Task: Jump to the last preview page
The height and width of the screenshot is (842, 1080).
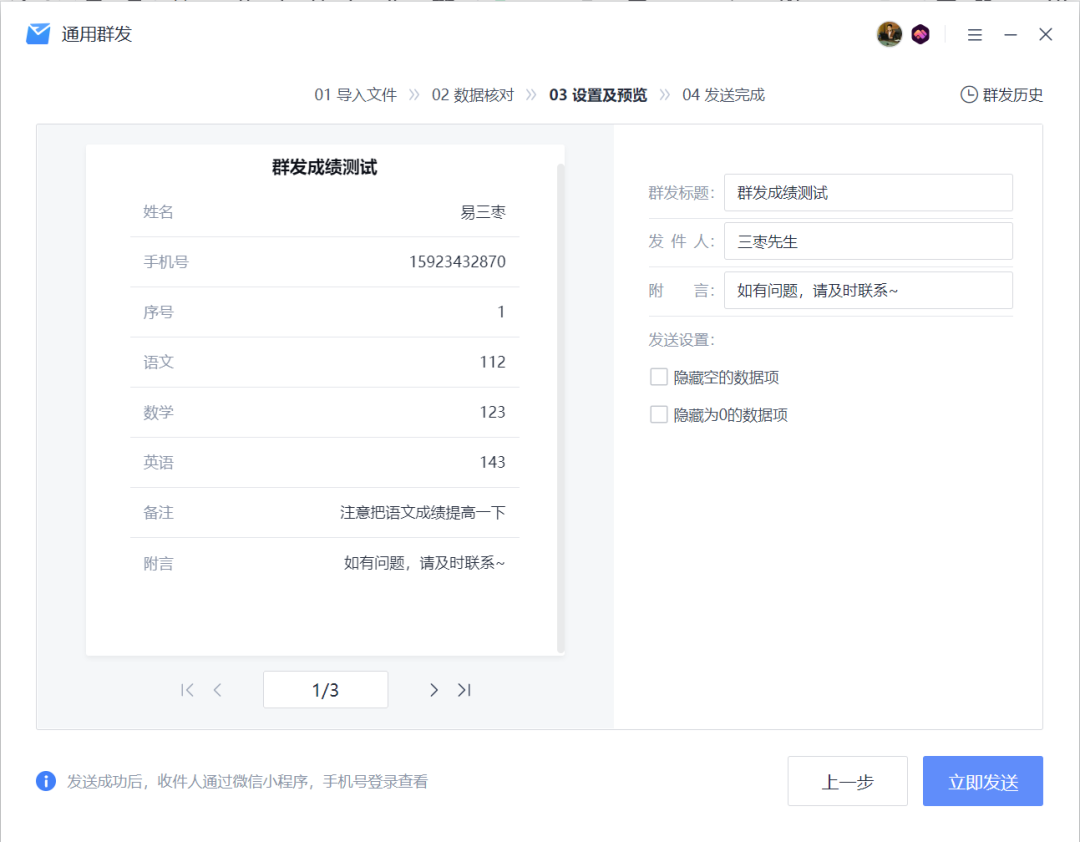Action: click(464, 689)
